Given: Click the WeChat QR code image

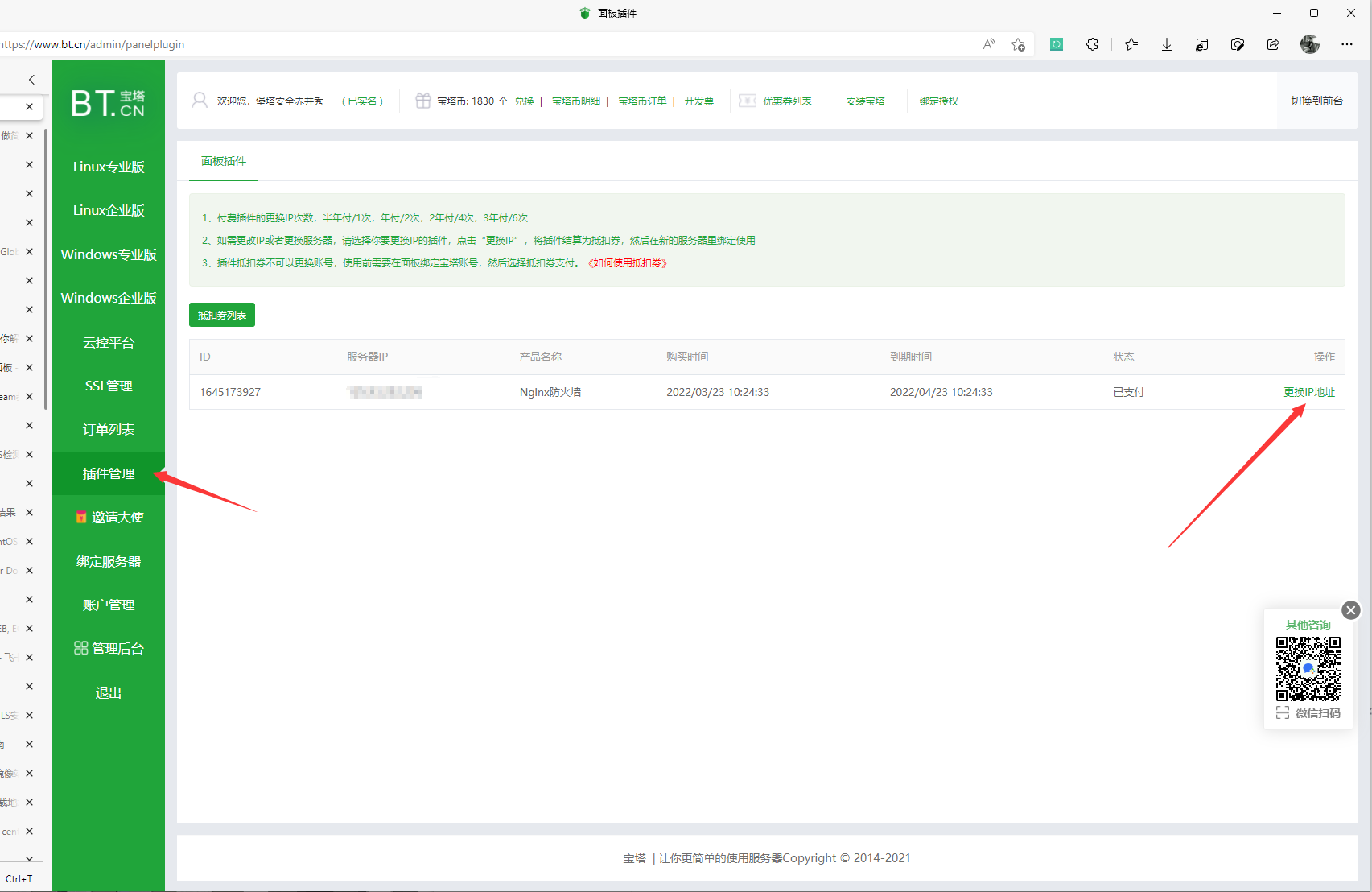Looking at the screenshot, I should point(1308,669).
